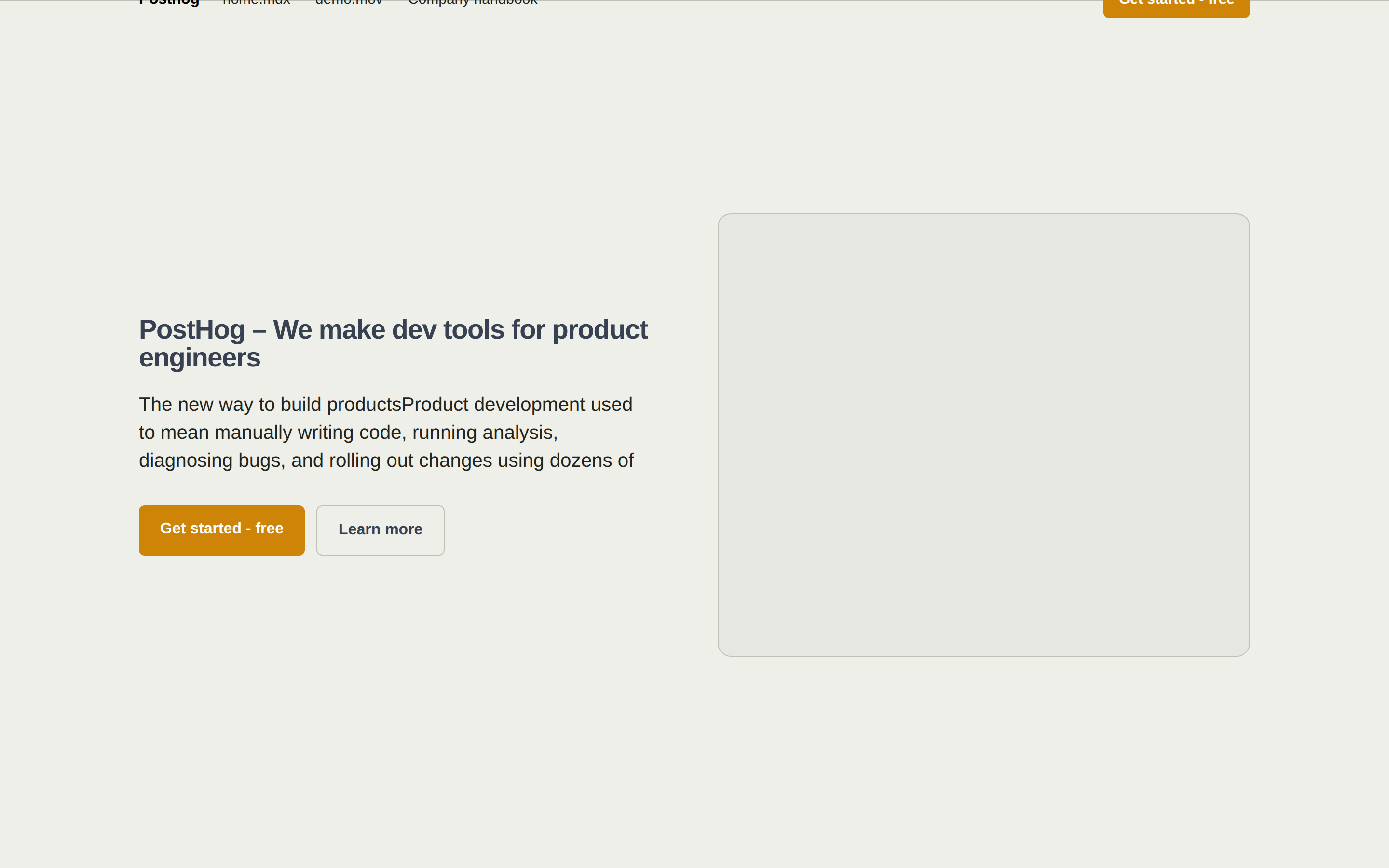Click the hero "Get started - free" button beside Learn more
This screenshot has width=1389, height=868.
click(x=221, y=530)
